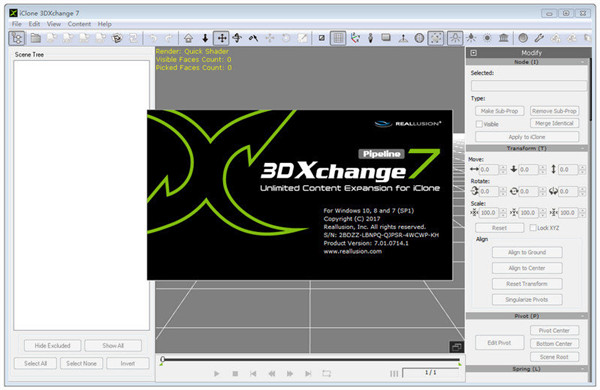600x390 pixels.
Task: Click the museum building icon
Action: (x=504, y=38)
